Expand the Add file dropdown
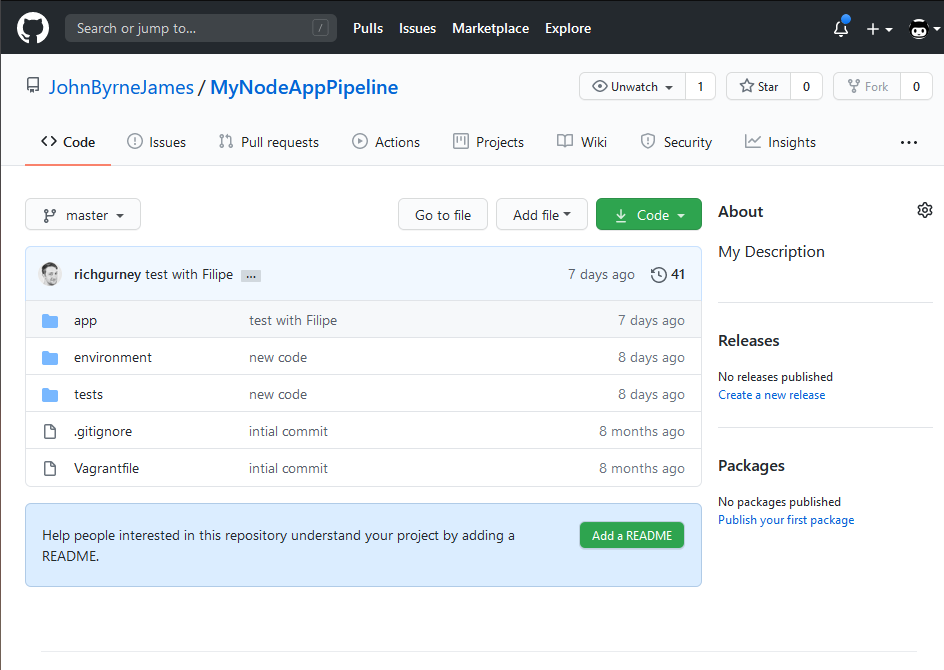Image resolution: width=944 pixels, height=670 pixels. [542, 214]
